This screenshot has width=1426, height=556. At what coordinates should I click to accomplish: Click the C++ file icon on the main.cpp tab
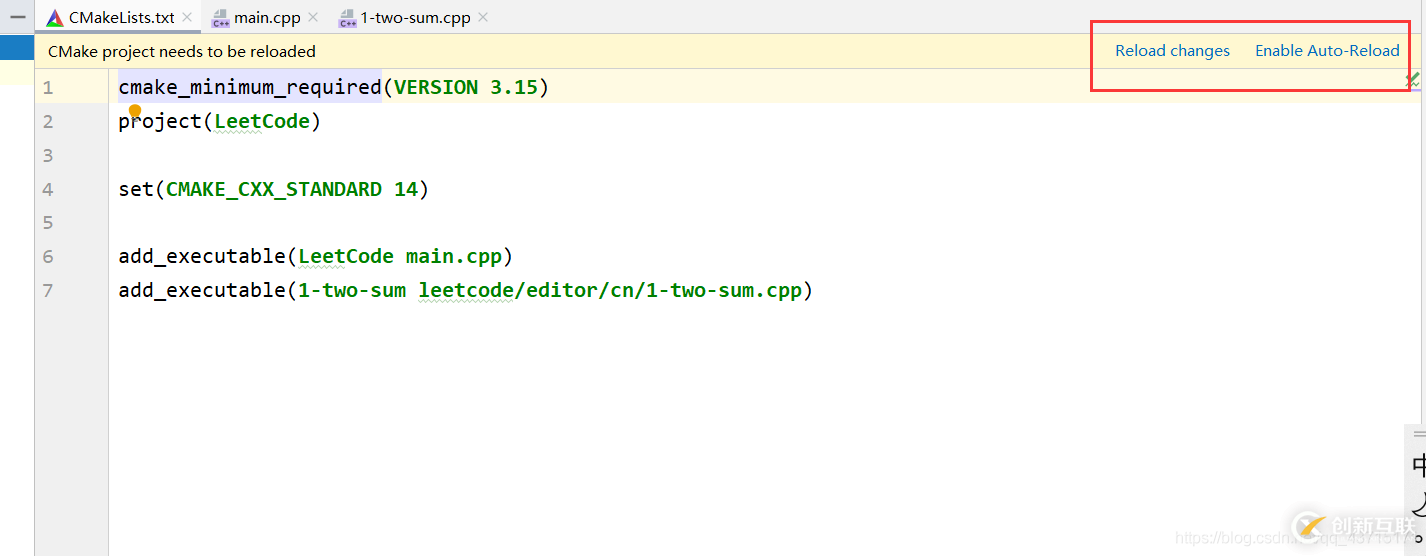221,18
